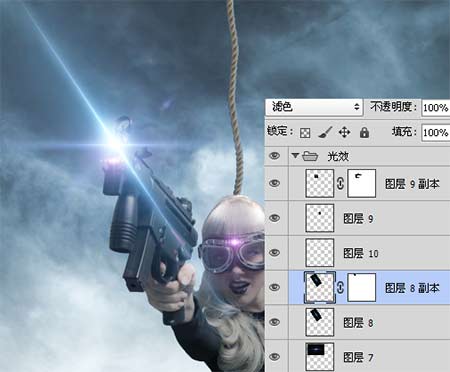Click the lock image pixels brush icon
450x372 pixels.
tap(325, 132)
